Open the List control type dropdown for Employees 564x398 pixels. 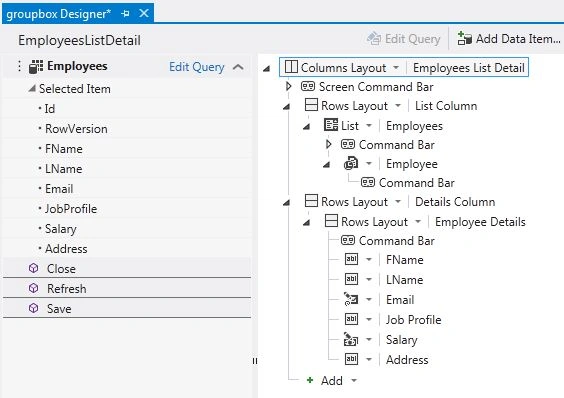tap(369, 126)
